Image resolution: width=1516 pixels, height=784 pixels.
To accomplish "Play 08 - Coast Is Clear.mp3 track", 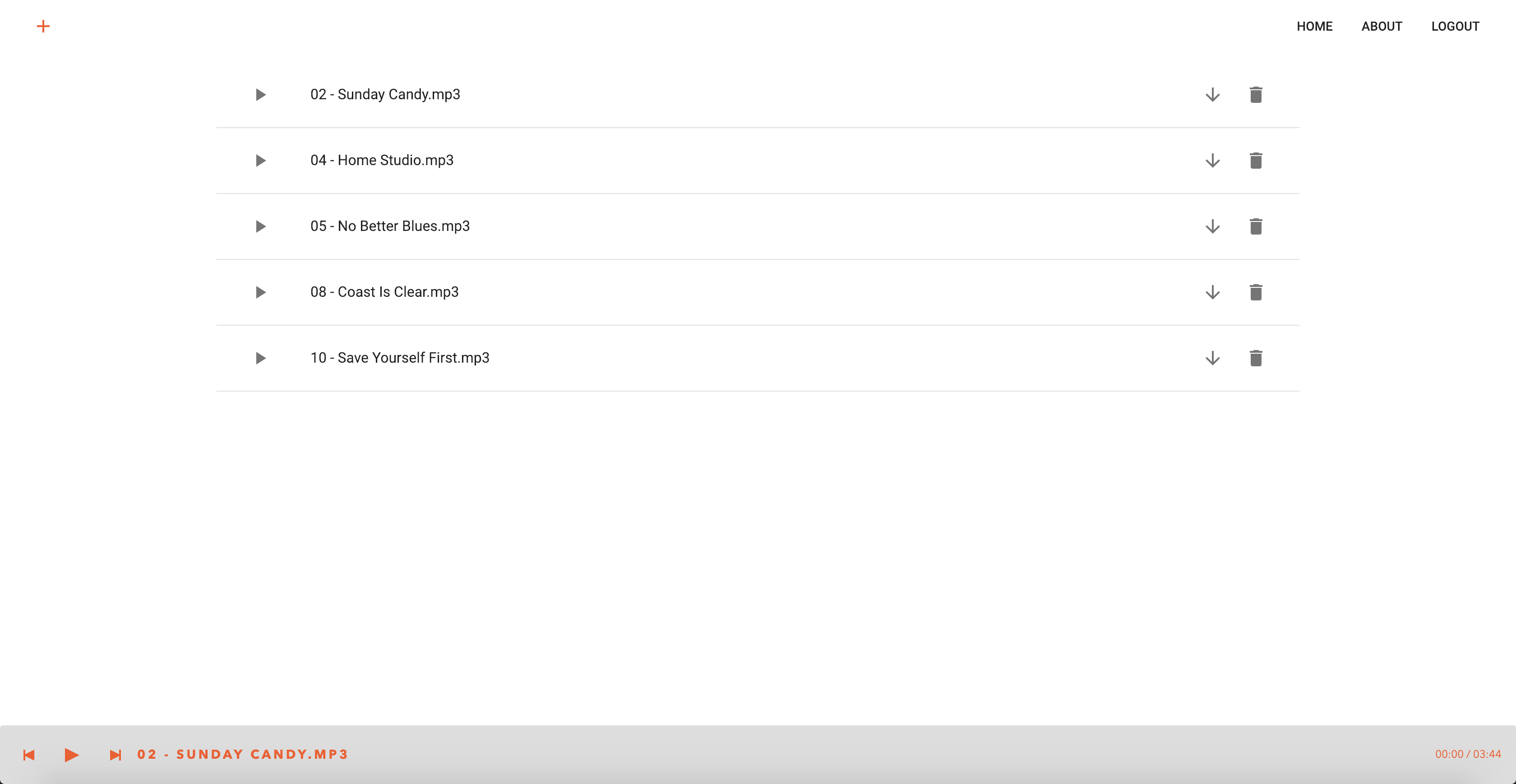I will point(260,292).
